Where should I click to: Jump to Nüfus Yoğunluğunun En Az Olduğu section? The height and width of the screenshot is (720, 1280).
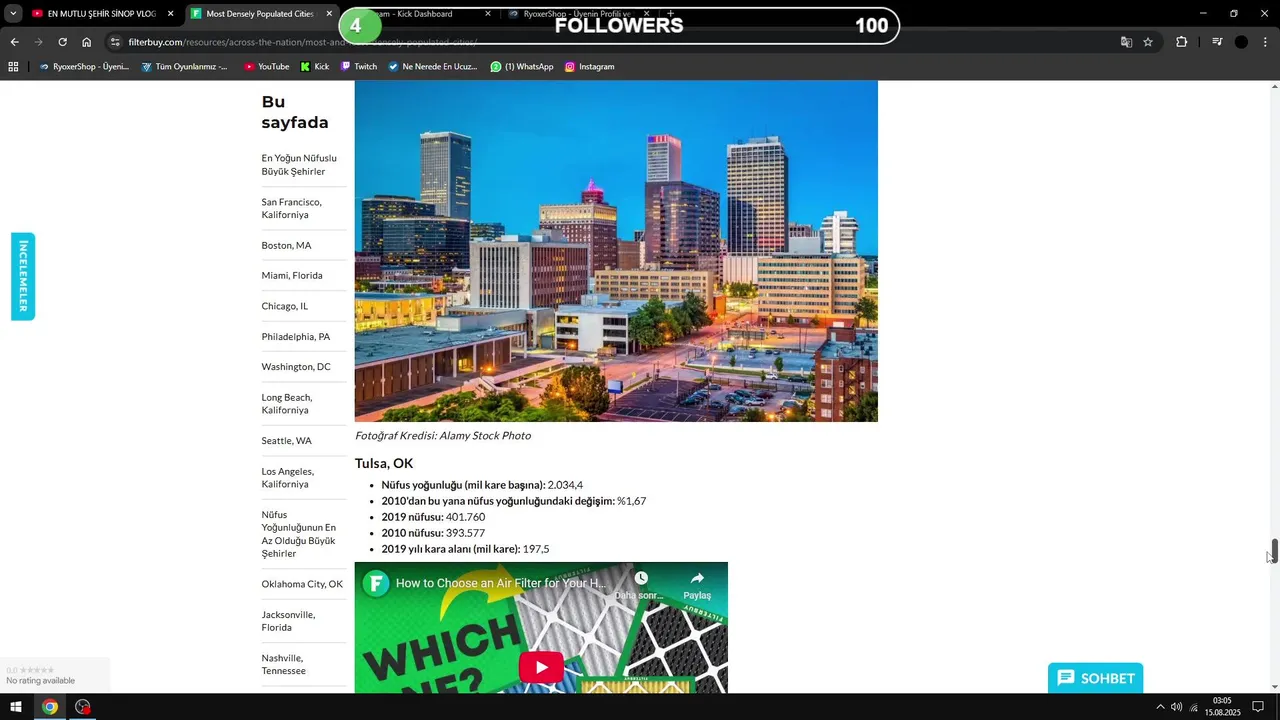299,534
